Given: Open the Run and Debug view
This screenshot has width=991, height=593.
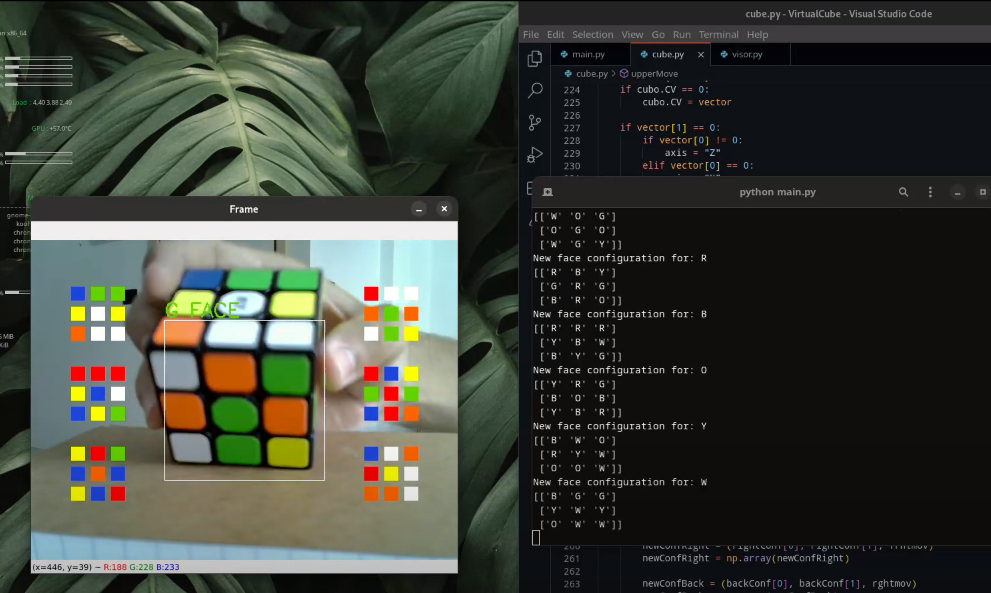Looking at the screenshot, I should [x=535, y=153].
